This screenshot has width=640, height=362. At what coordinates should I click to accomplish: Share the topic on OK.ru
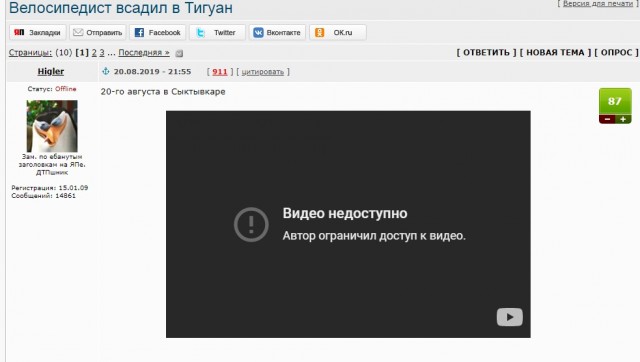338,32
